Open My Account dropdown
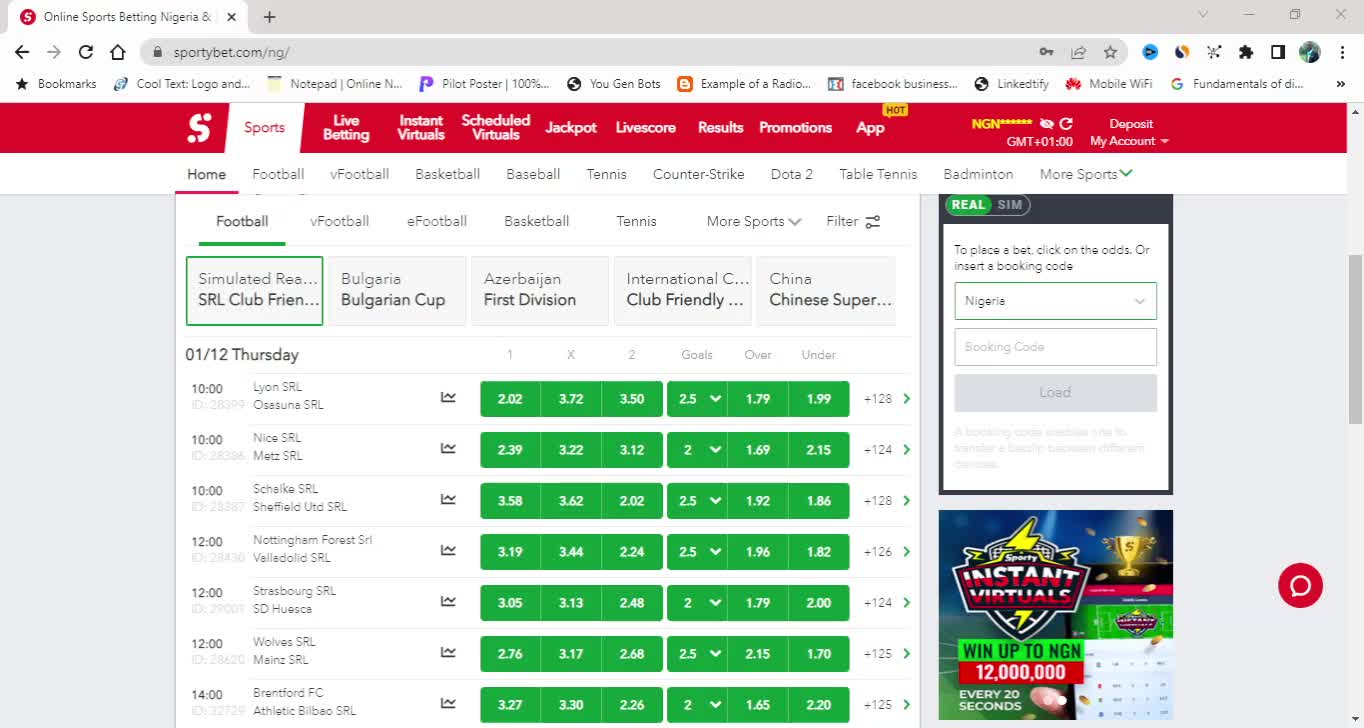Viewport: 1364px width, 728px height. [1129, 142]
